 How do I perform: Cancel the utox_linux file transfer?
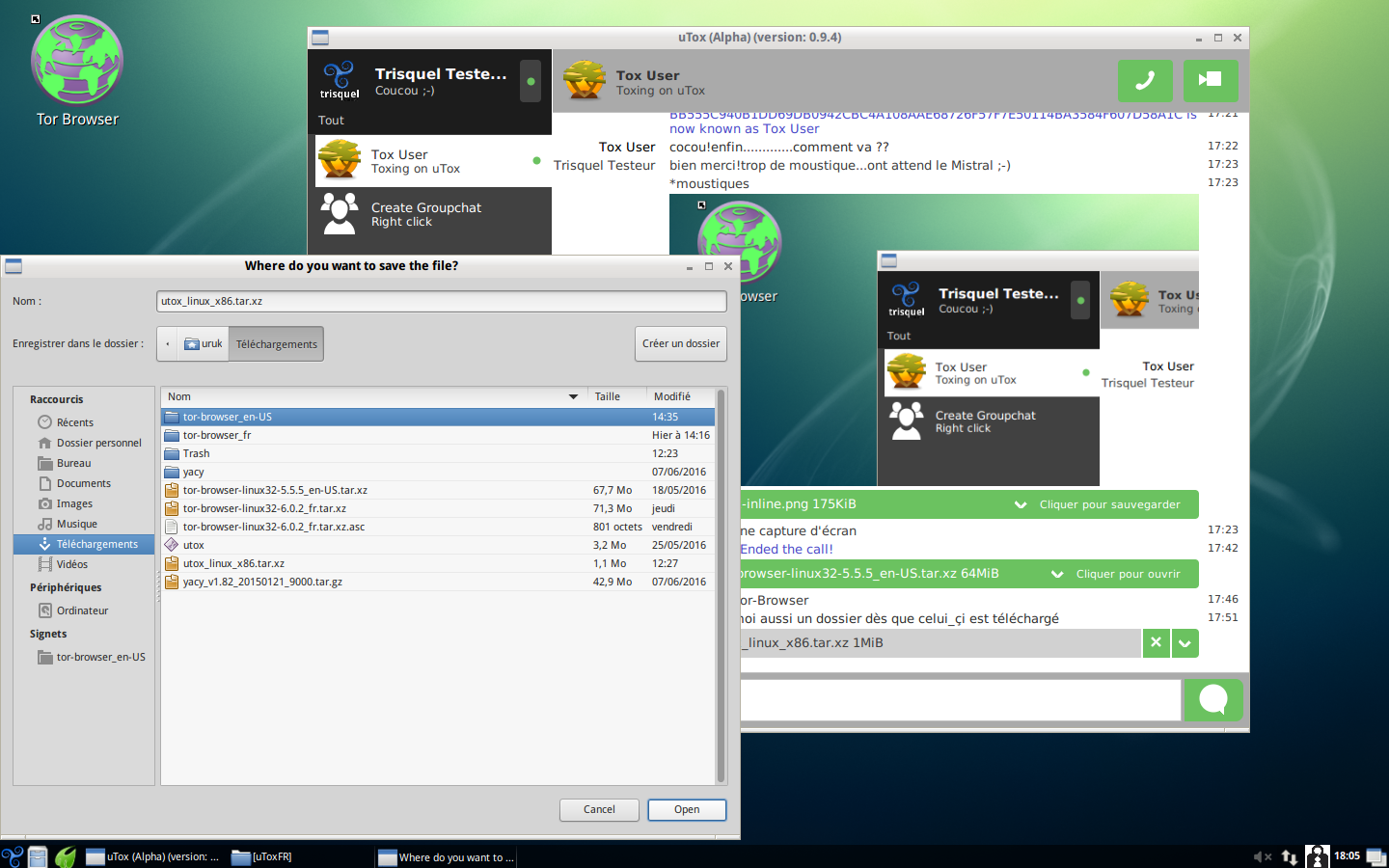[x=1156, y=642]
